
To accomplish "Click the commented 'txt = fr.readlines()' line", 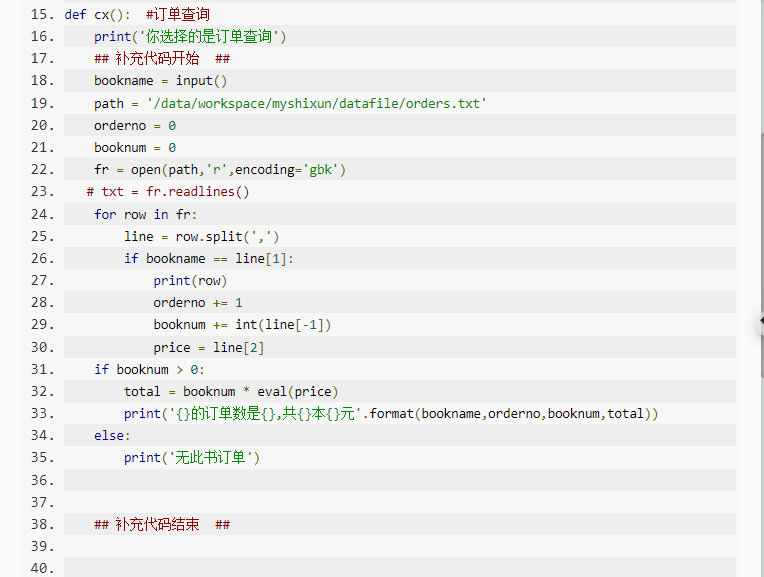I will 168,192.
